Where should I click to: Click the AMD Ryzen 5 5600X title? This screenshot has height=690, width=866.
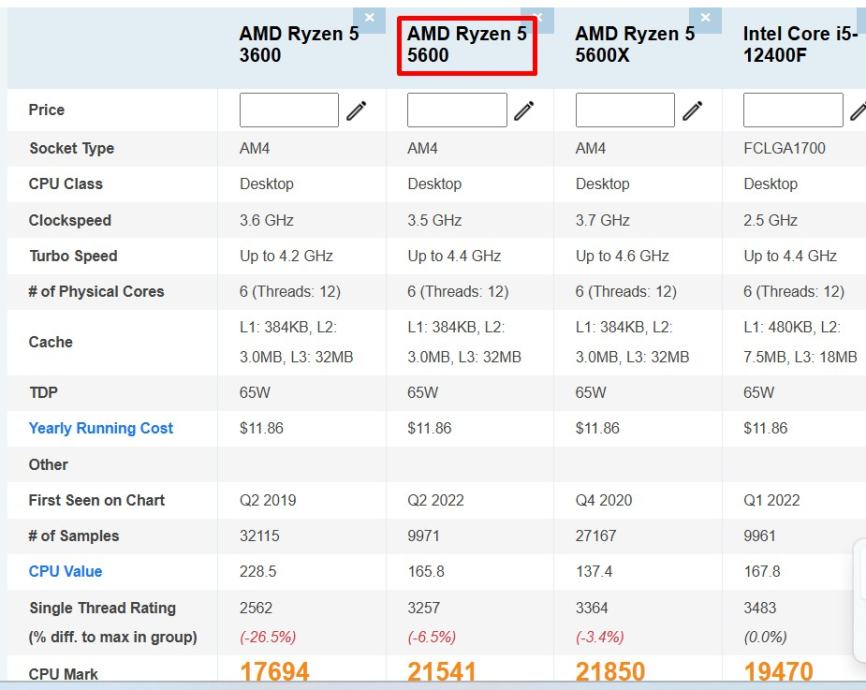tap(635, 46)
